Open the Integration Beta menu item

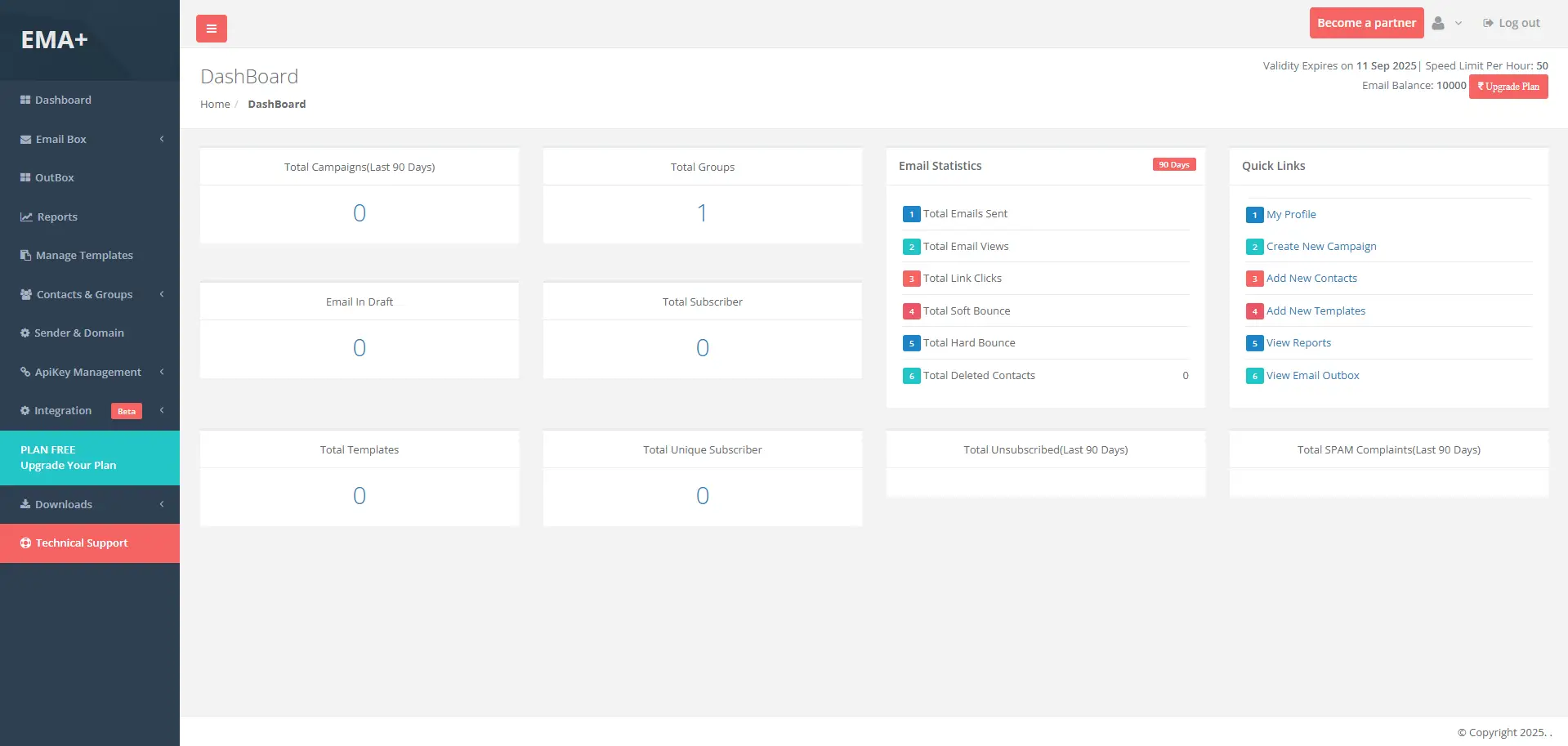coord(63,410)
